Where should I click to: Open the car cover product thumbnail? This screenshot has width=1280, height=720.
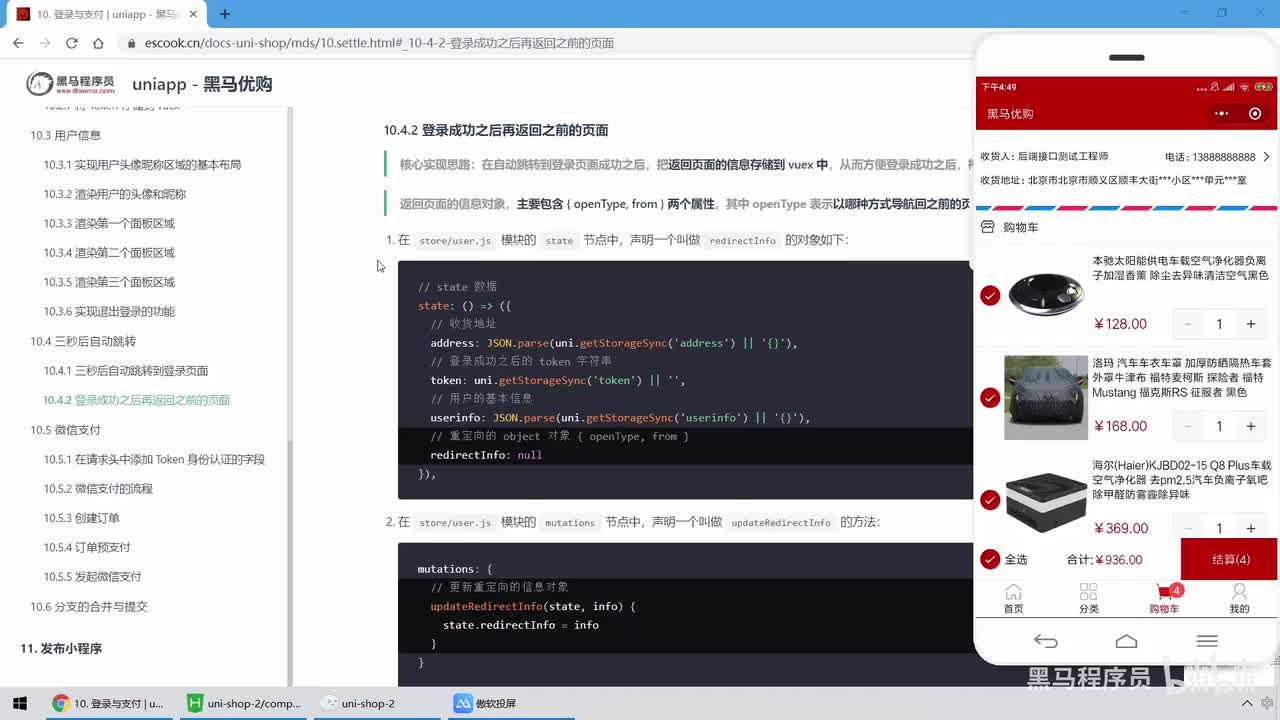pos(1046,398)
